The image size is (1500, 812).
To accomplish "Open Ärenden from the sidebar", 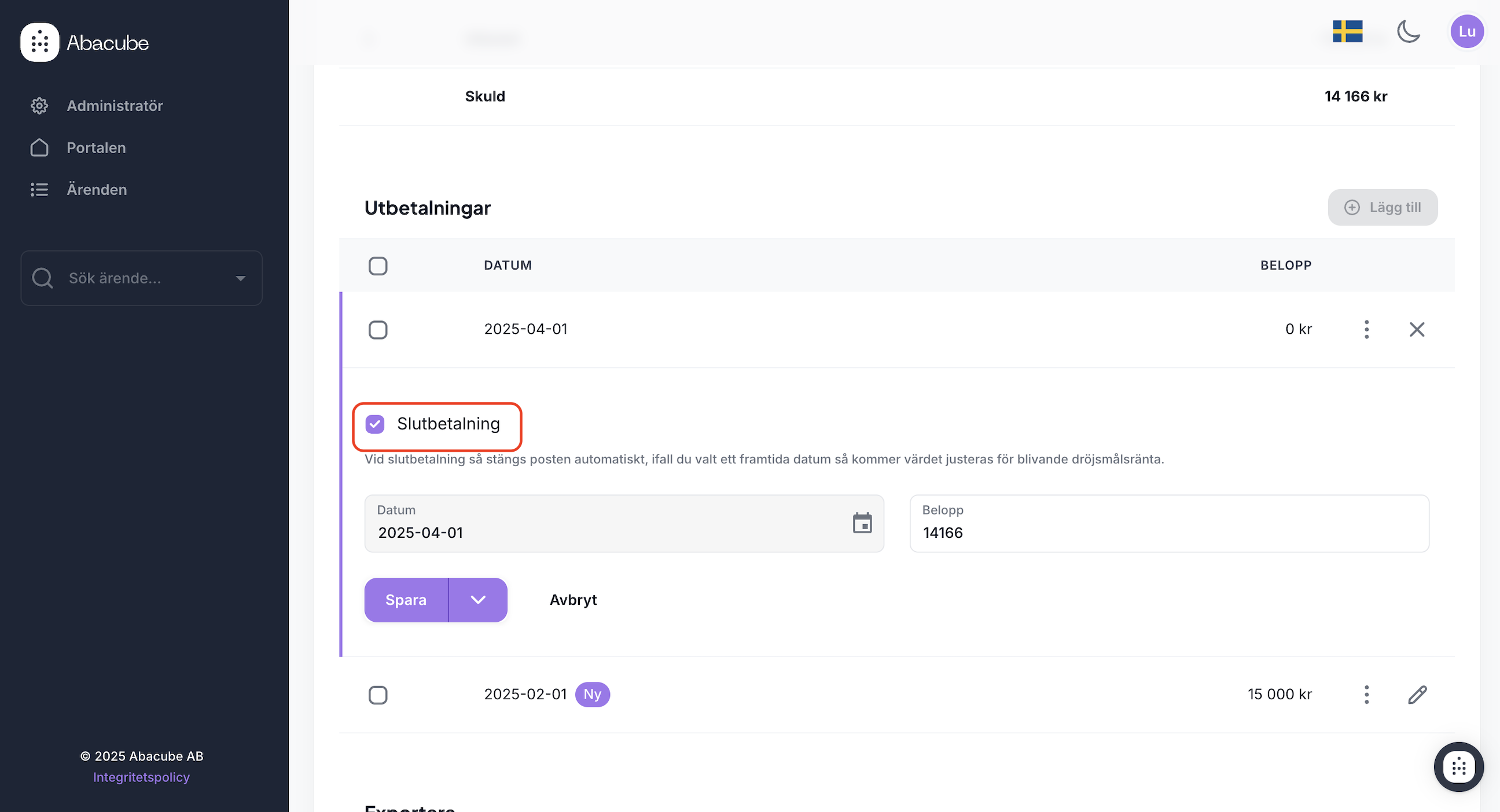I will [x=96, y=190].
